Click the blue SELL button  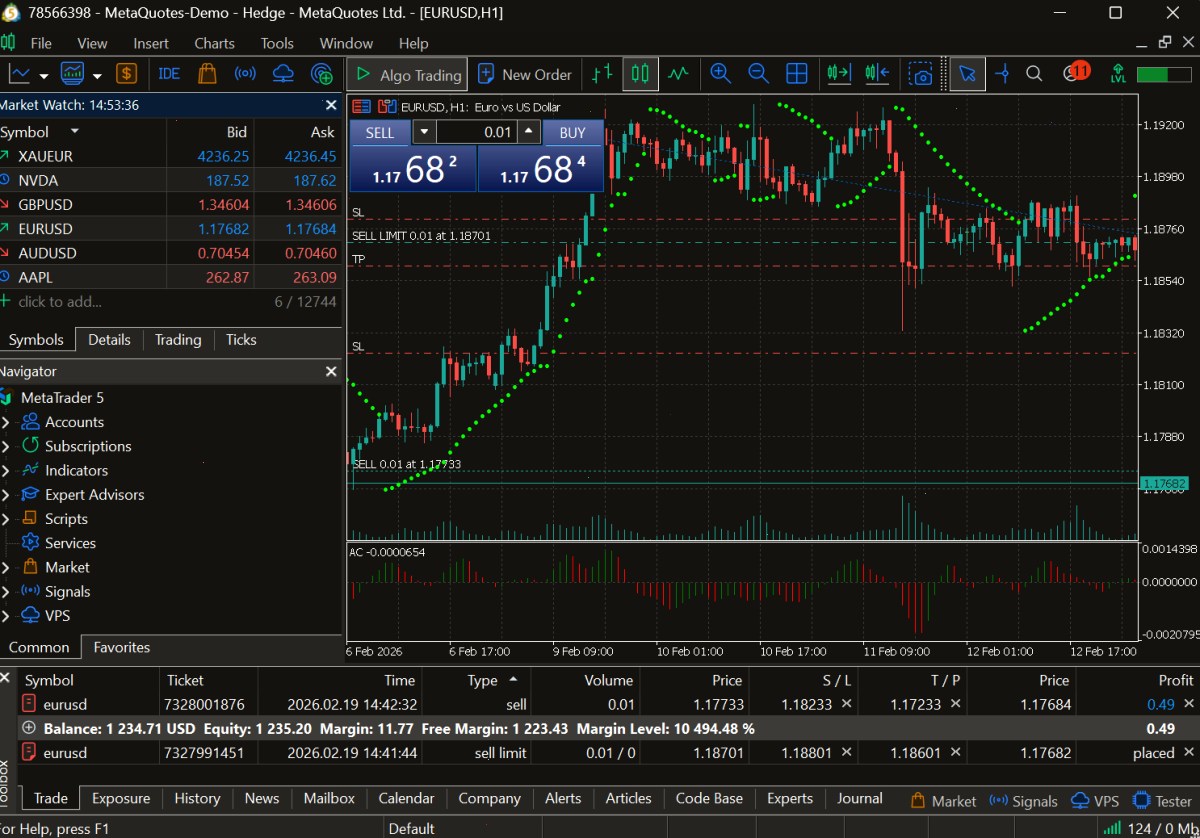coord(380,133)
